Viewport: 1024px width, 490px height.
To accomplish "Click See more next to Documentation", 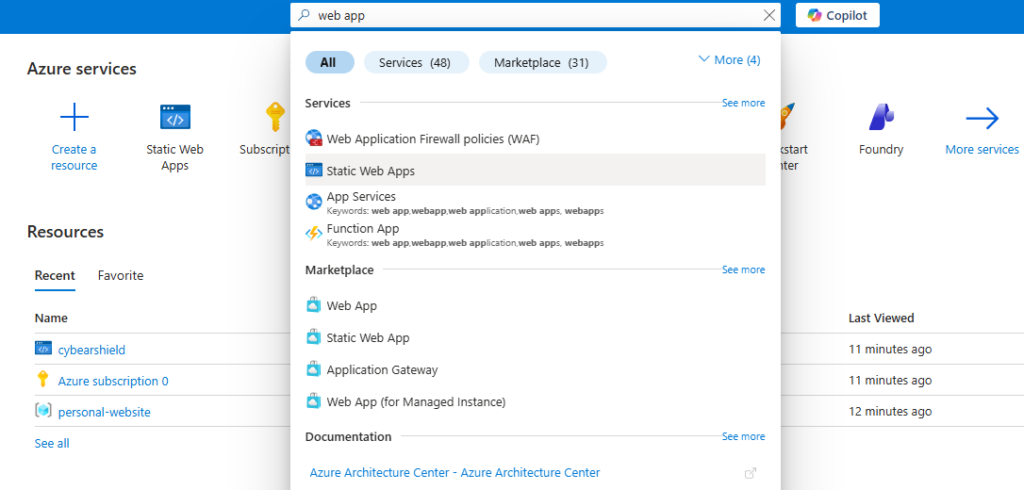I will (743, 437).
